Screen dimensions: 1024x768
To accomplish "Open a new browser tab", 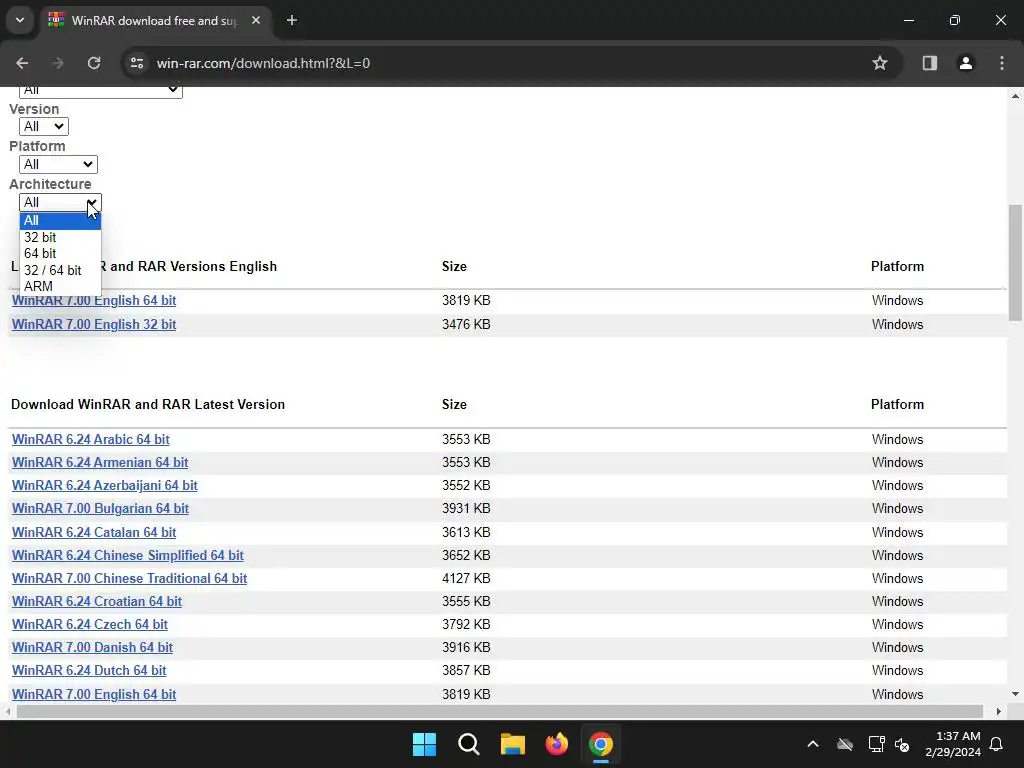I will pyautogui.click(x=292, y=21).
